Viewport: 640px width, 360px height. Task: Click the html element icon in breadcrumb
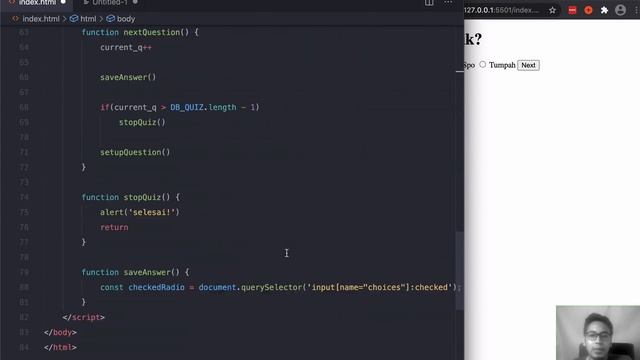coord(74,19)
